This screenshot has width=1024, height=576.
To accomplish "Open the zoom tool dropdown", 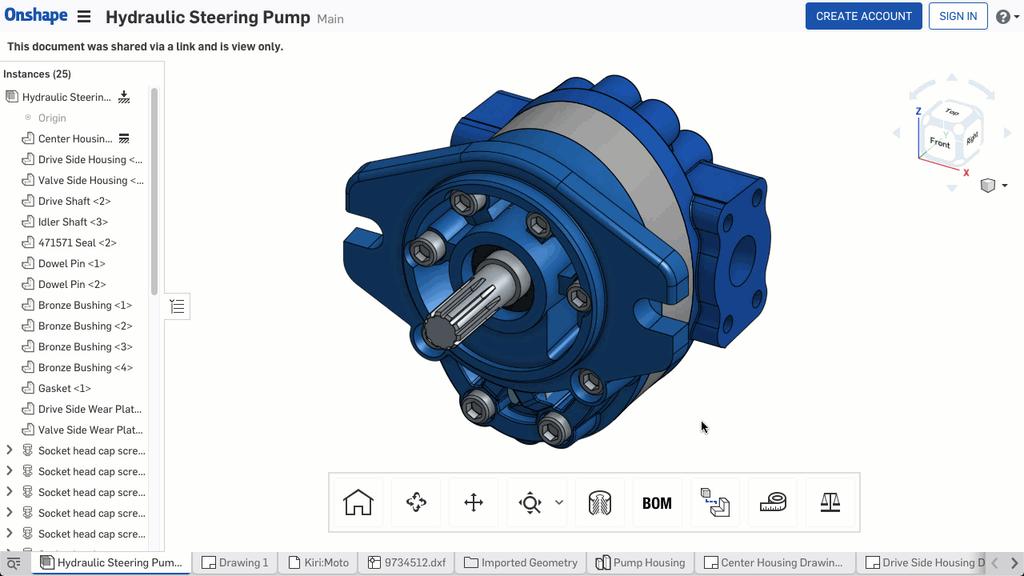I will click(x=559, y=502).
